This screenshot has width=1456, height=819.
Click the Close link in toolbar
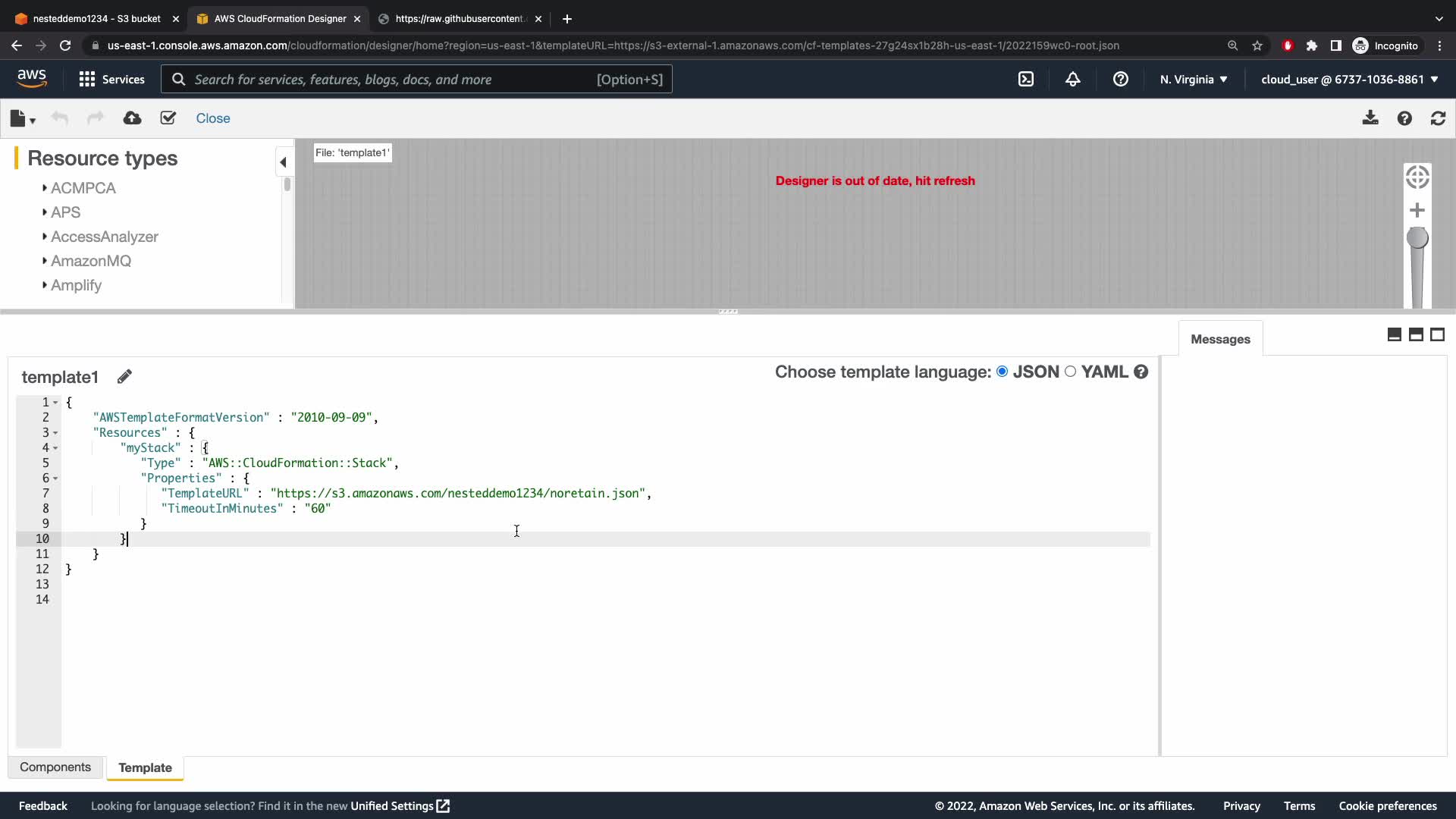pos(212,118)
